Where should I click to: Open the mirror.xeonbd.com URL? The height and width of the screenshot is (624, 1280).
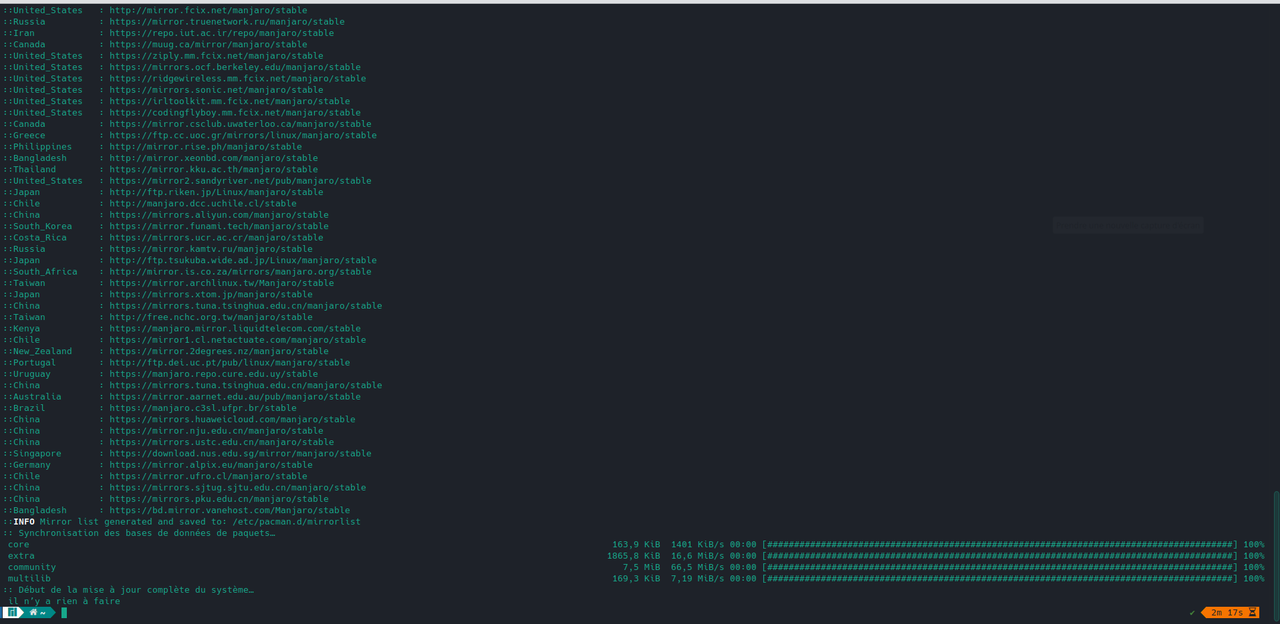pos(214,158)
